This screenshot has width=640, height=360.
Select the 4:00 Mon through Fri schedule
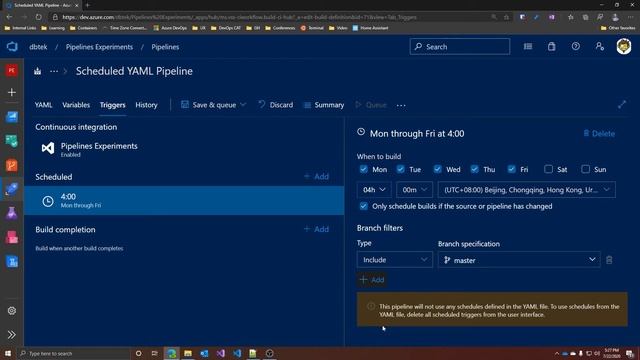[184, 200]
